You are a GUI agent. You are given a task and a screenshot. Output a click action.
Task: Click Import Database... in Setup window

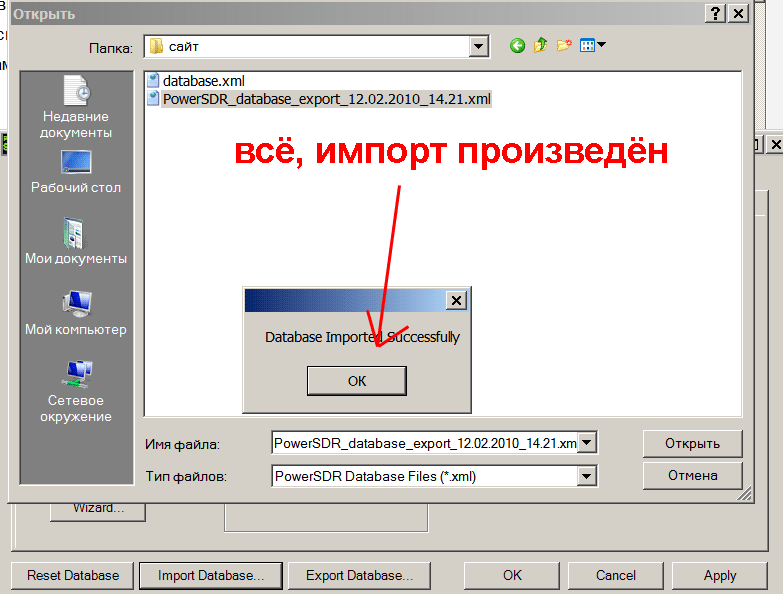[x=211, y=576]
